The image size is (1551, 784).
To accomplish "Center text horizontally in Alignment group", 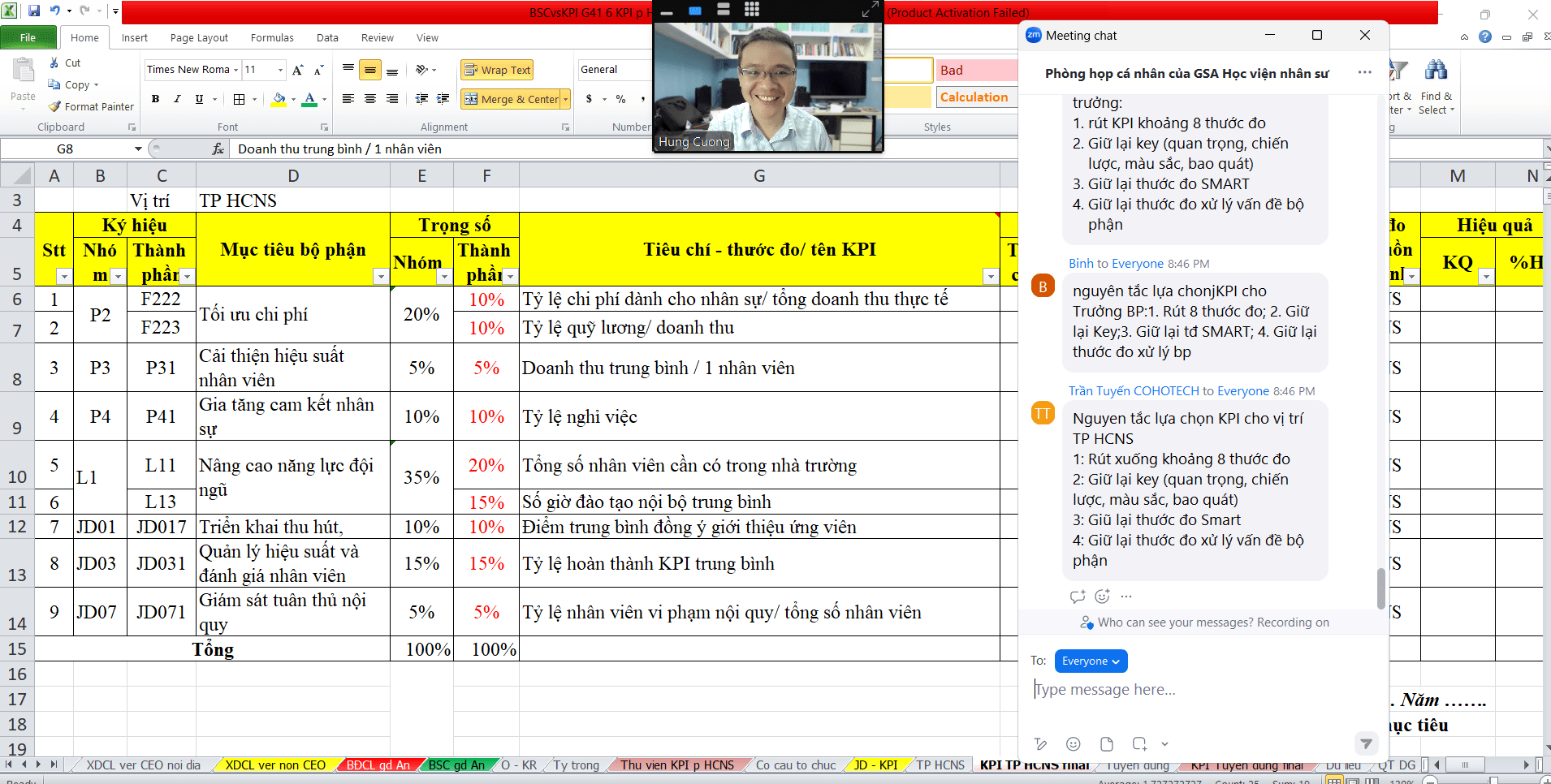I will pyautogui.click(x=370, y=99).
